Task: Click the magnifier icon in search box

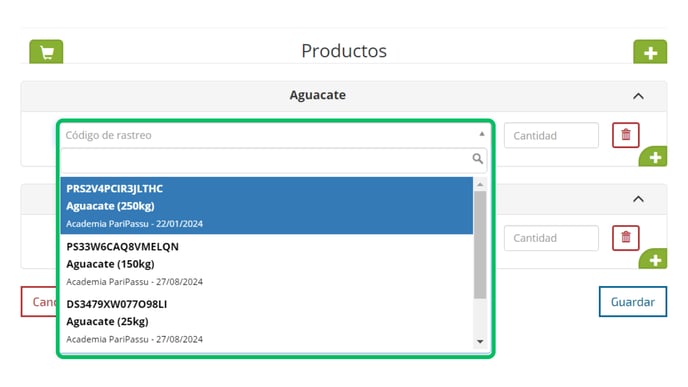Action: pyautogui.click(x=477, y=158)
